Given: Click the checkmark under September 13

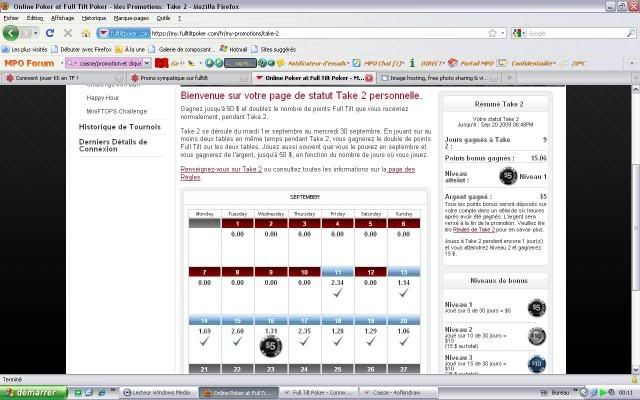Looking at the screenshot, I should [x=404, y=293].
